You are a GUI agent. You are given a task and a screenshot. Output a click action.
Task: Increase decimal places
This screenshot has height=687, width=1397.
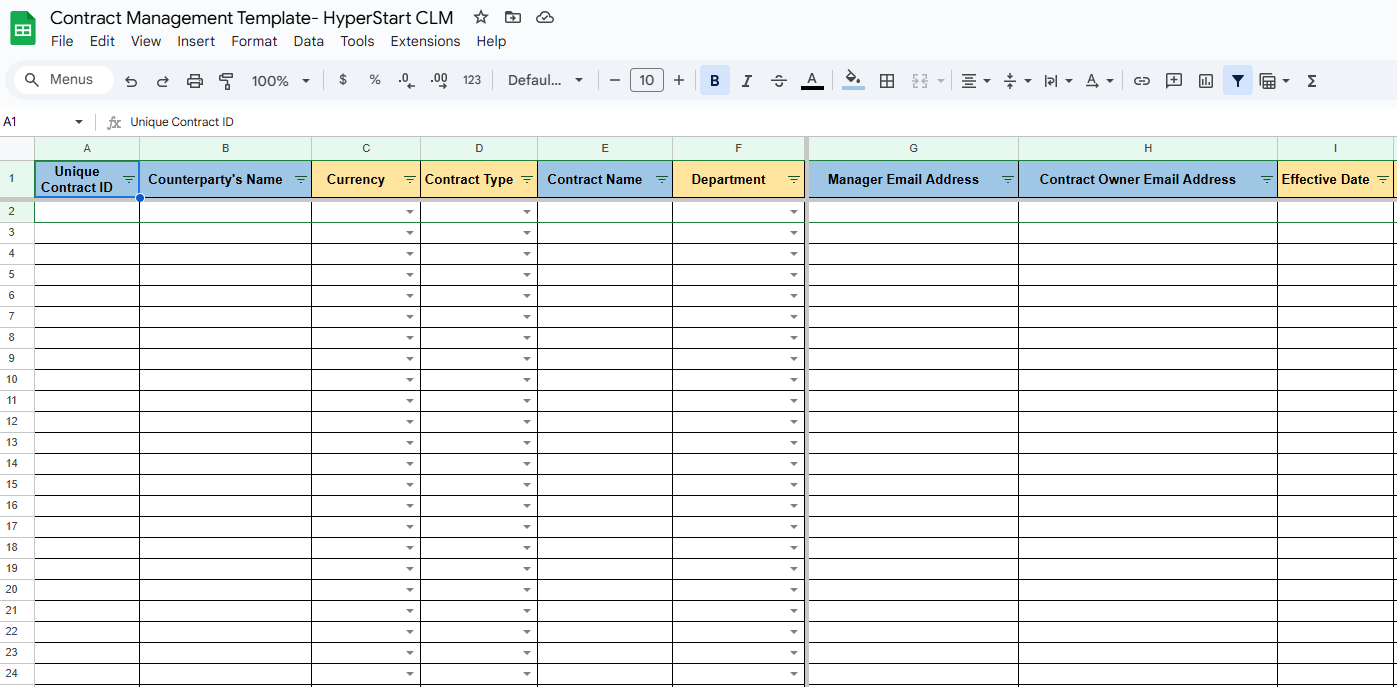(439, 80)
